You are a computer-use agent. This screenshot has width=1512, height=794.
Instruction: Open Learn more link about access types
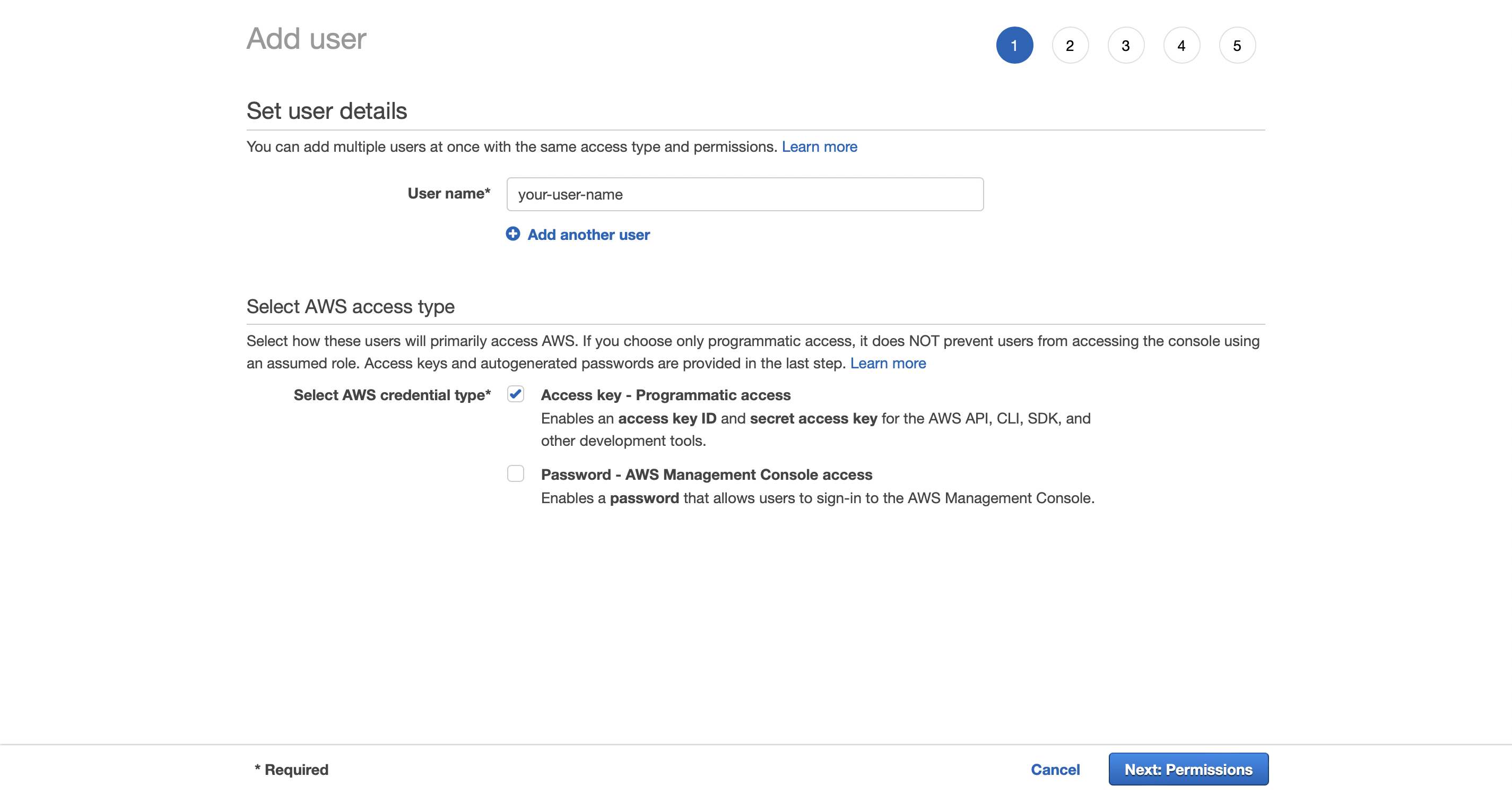coord(888,364)
